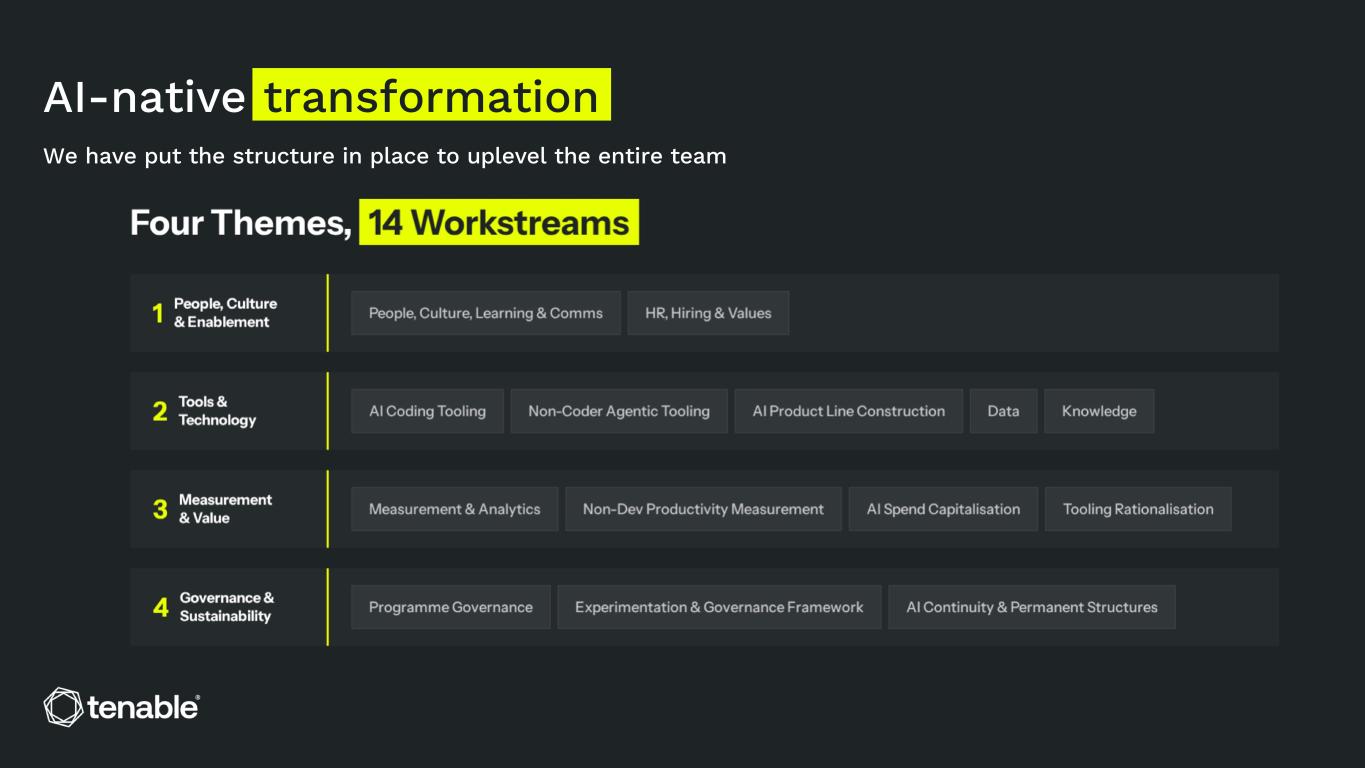Click the Tenable logo icon

[62, 707]
